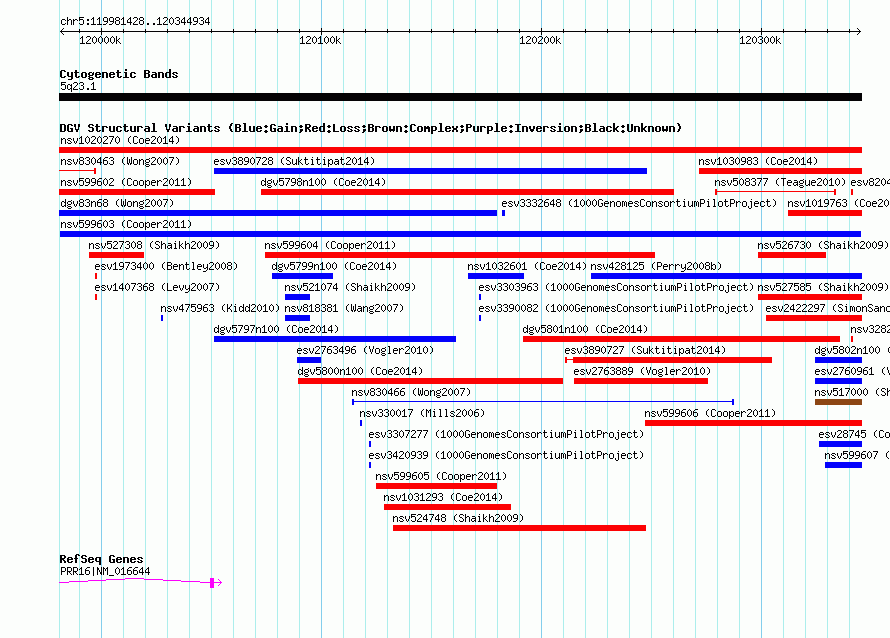
Task: Click the dgv5797n100 (Coe2014) label
Action: pyautogui.click(x=276, y=329)
